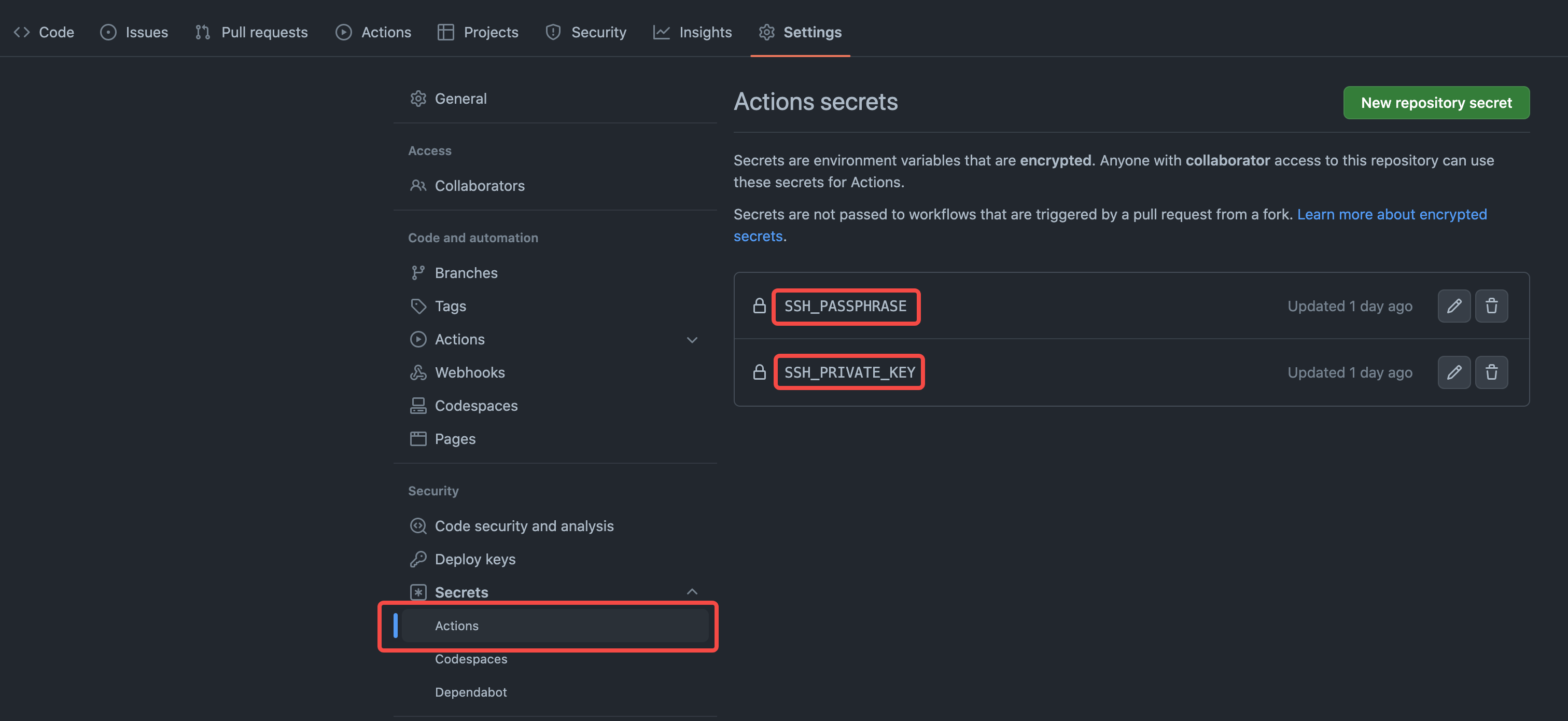Open the Codespaces computer icon in sidebar

pyautogui.click(x=419, y=406)
